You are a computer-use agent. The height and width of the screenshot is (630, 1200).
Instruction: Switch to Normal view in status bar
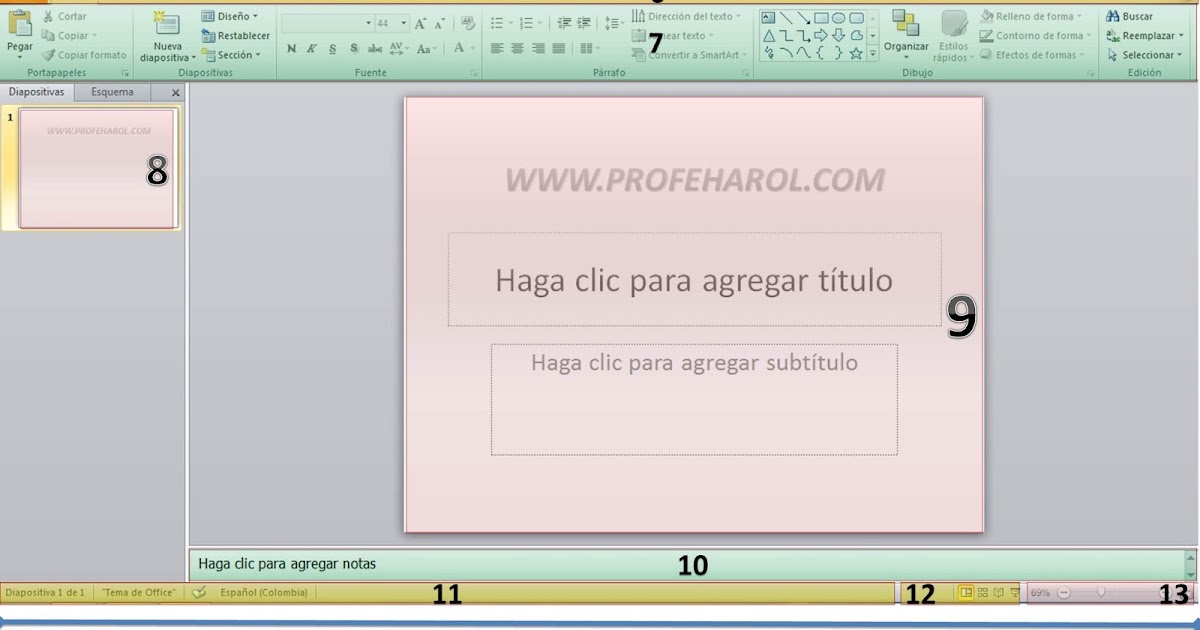pos(966,592)
